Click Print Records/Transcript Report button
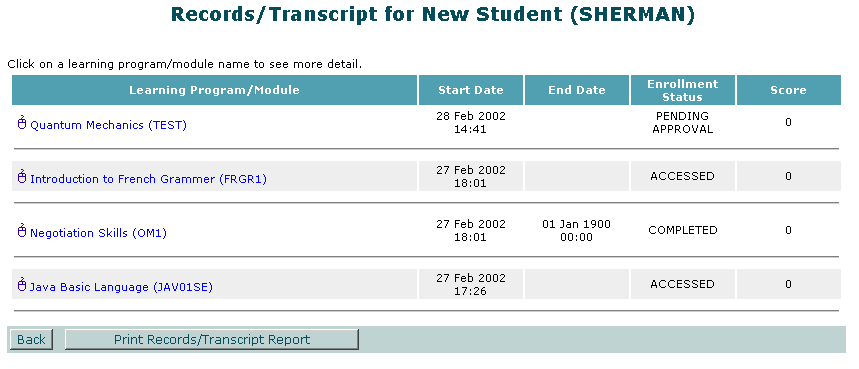 tap(212, 339)
